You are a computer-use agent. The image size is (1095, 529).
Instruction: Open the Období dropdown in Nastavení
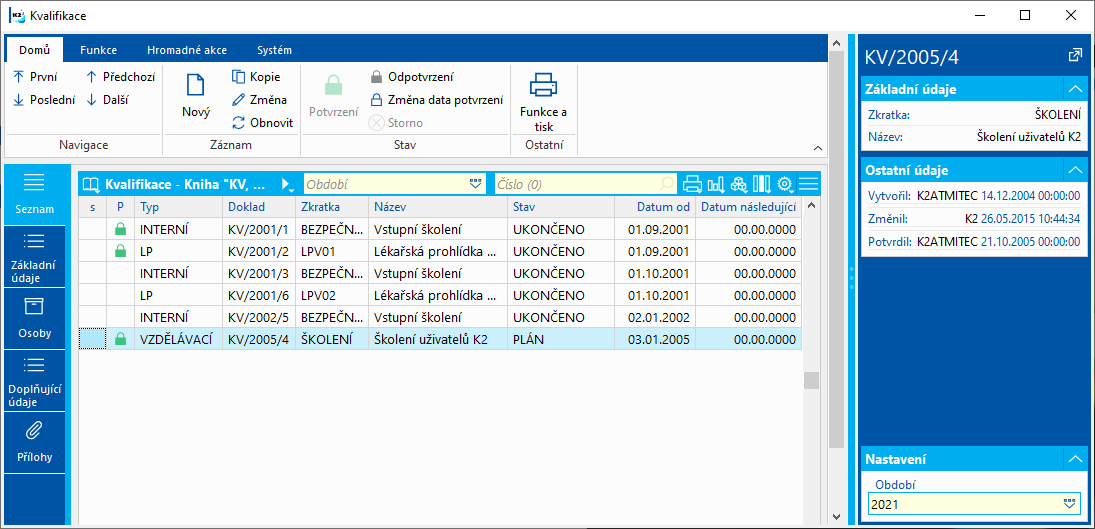click(1070, 504)
